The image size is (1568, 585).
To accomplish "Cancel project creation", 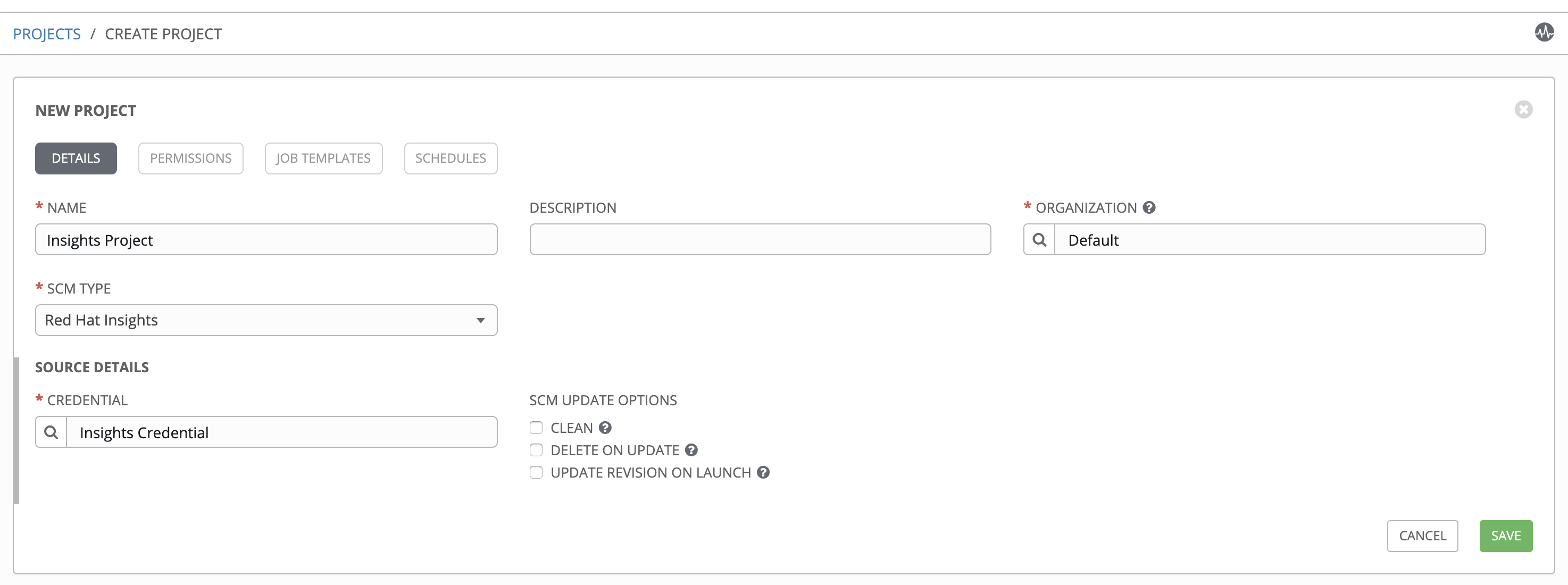I will pyautogui.click(x=1422, y=536).
